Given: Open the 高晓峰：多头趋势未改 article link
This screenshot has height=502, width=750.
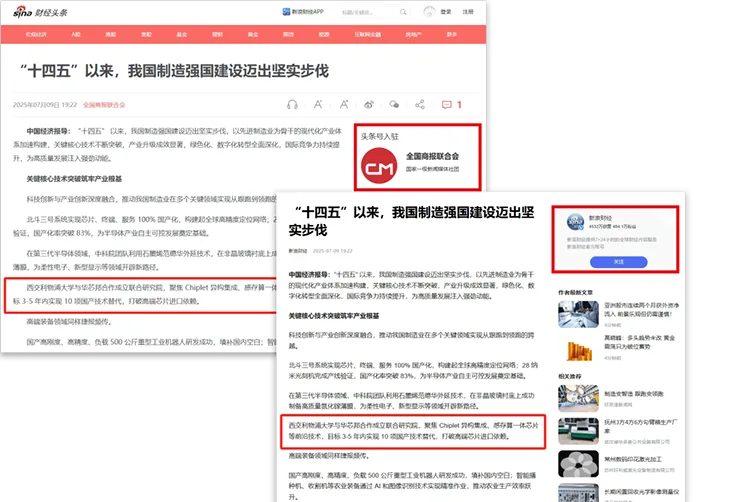Looking at the screenshot, I should coord(639,342).
